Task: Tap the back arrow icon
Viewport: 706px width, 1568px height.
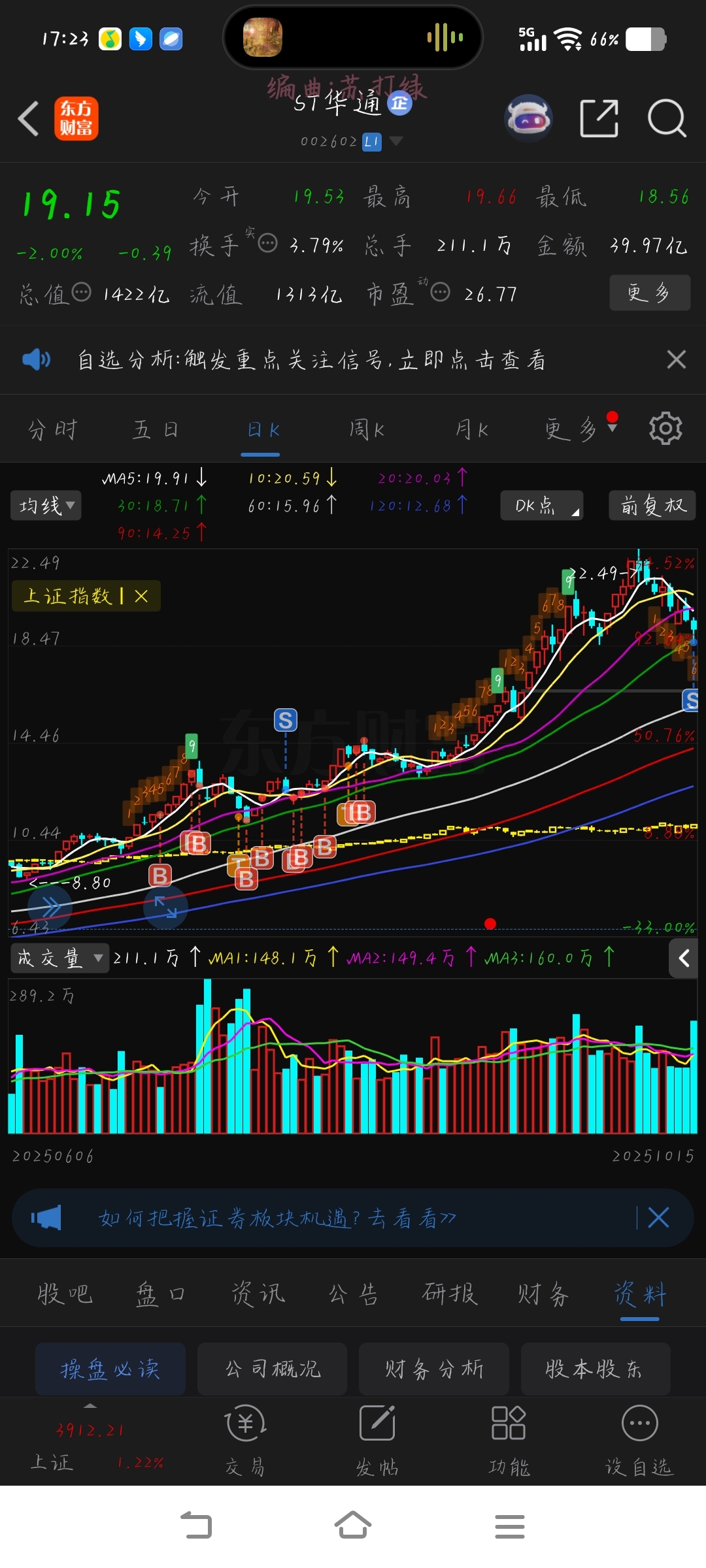Action: 28,119
